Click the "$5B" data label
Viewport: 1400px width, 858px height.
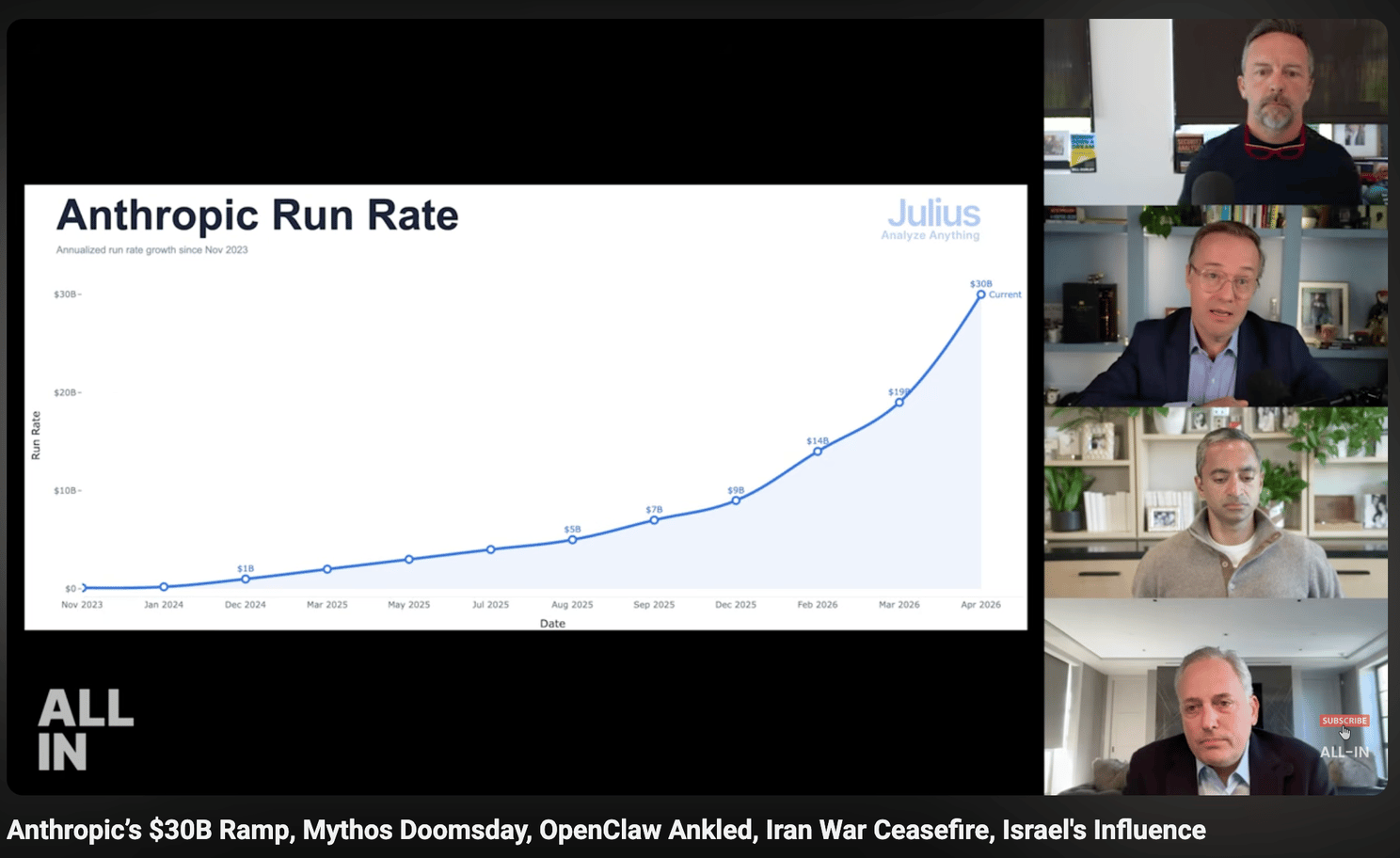coord(572,529)
